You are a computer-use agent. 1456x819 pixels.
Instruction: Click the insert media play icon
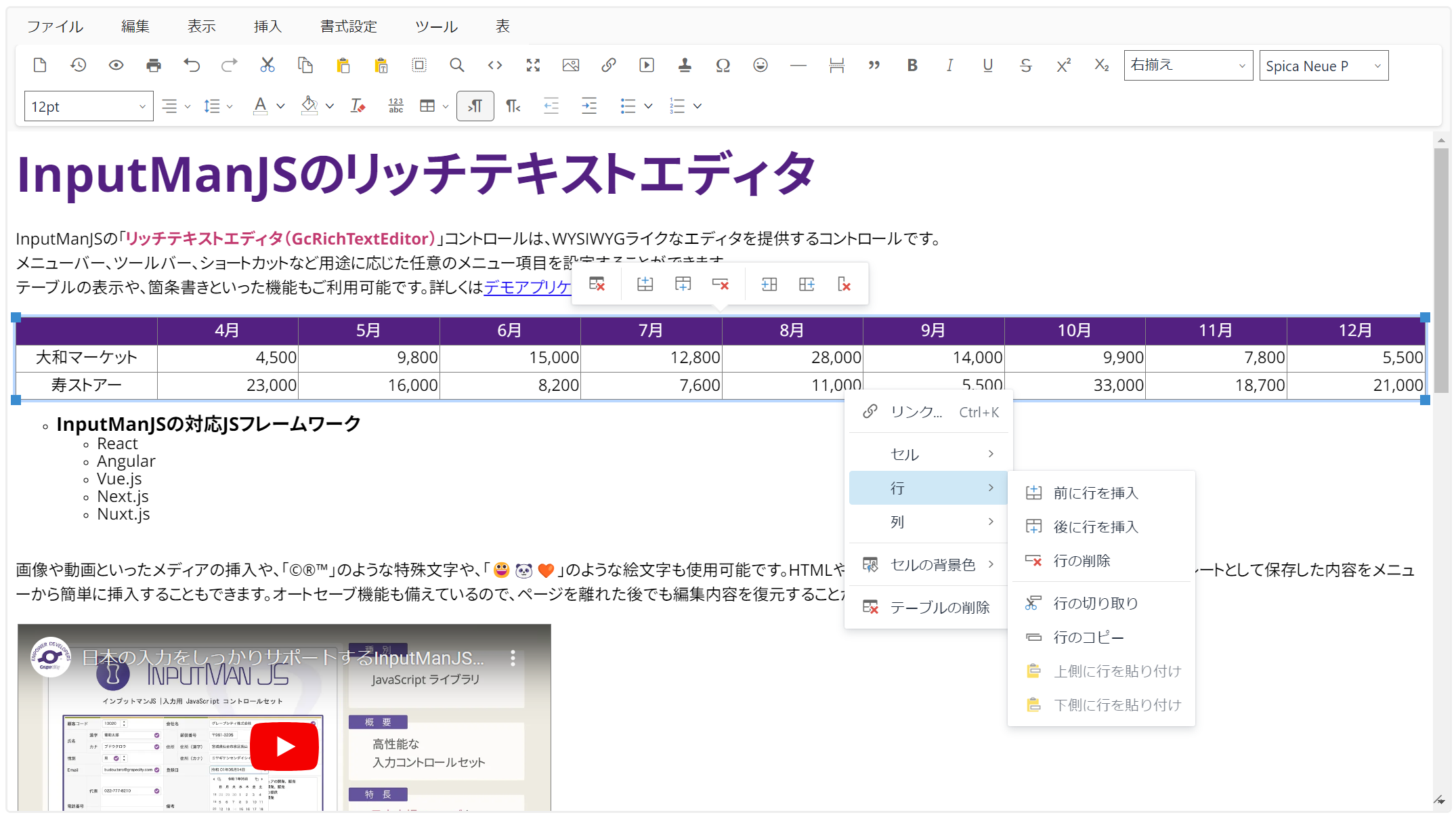[647, 65]
